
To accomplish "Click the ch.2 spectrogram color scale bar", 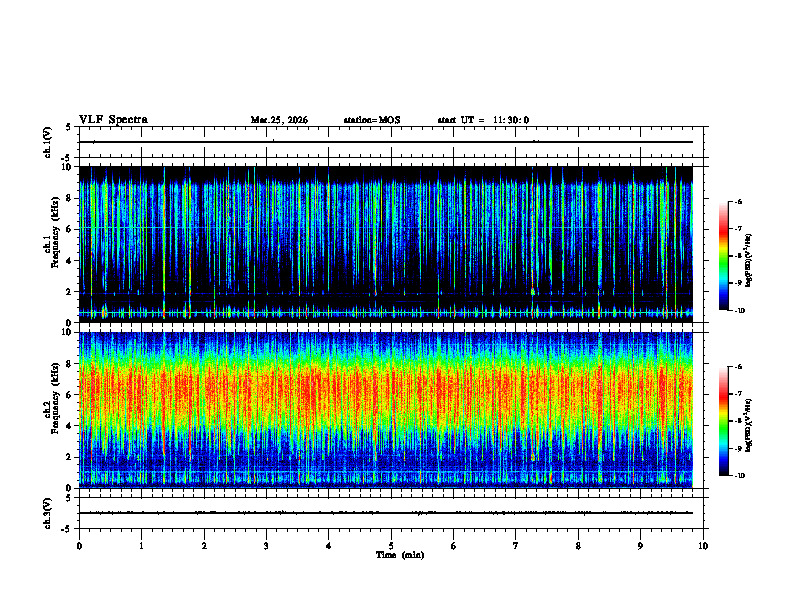I will [x=724, y=421].
